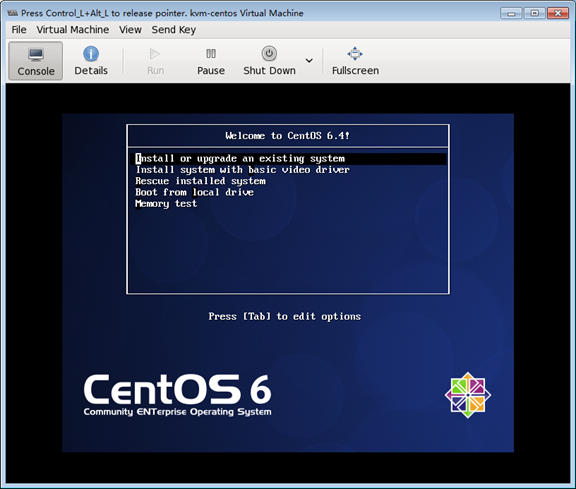Select the 'Memory test' entry
The image size is (576, 489).
[166, 204]
